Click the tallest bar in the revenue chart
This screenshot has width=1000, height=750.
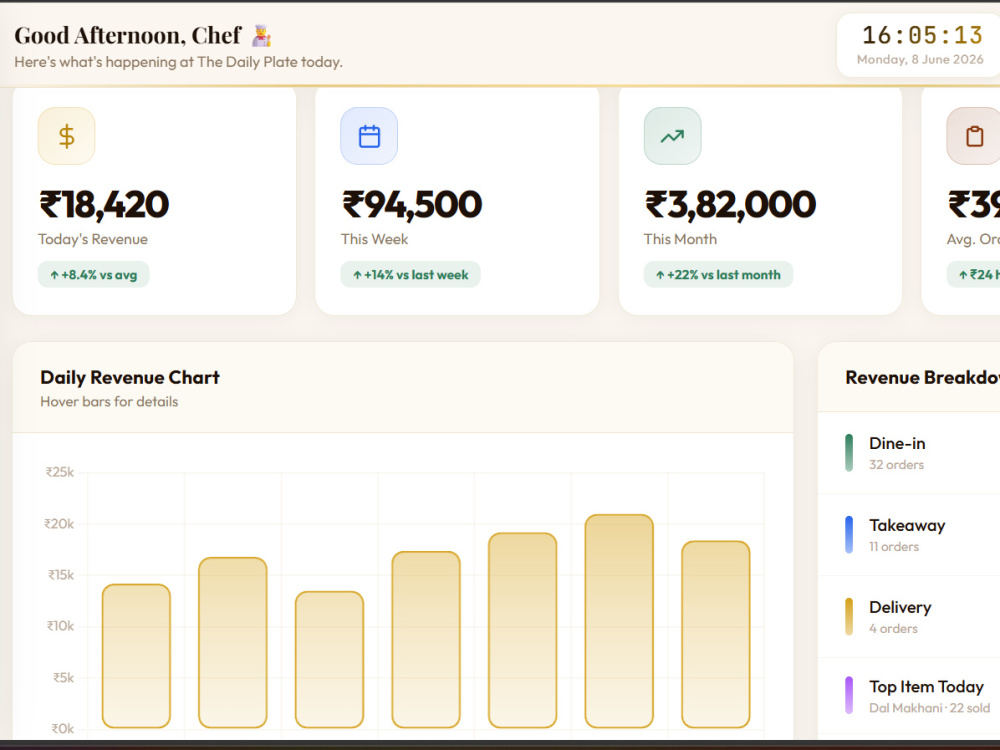click(x=619, y=621)
